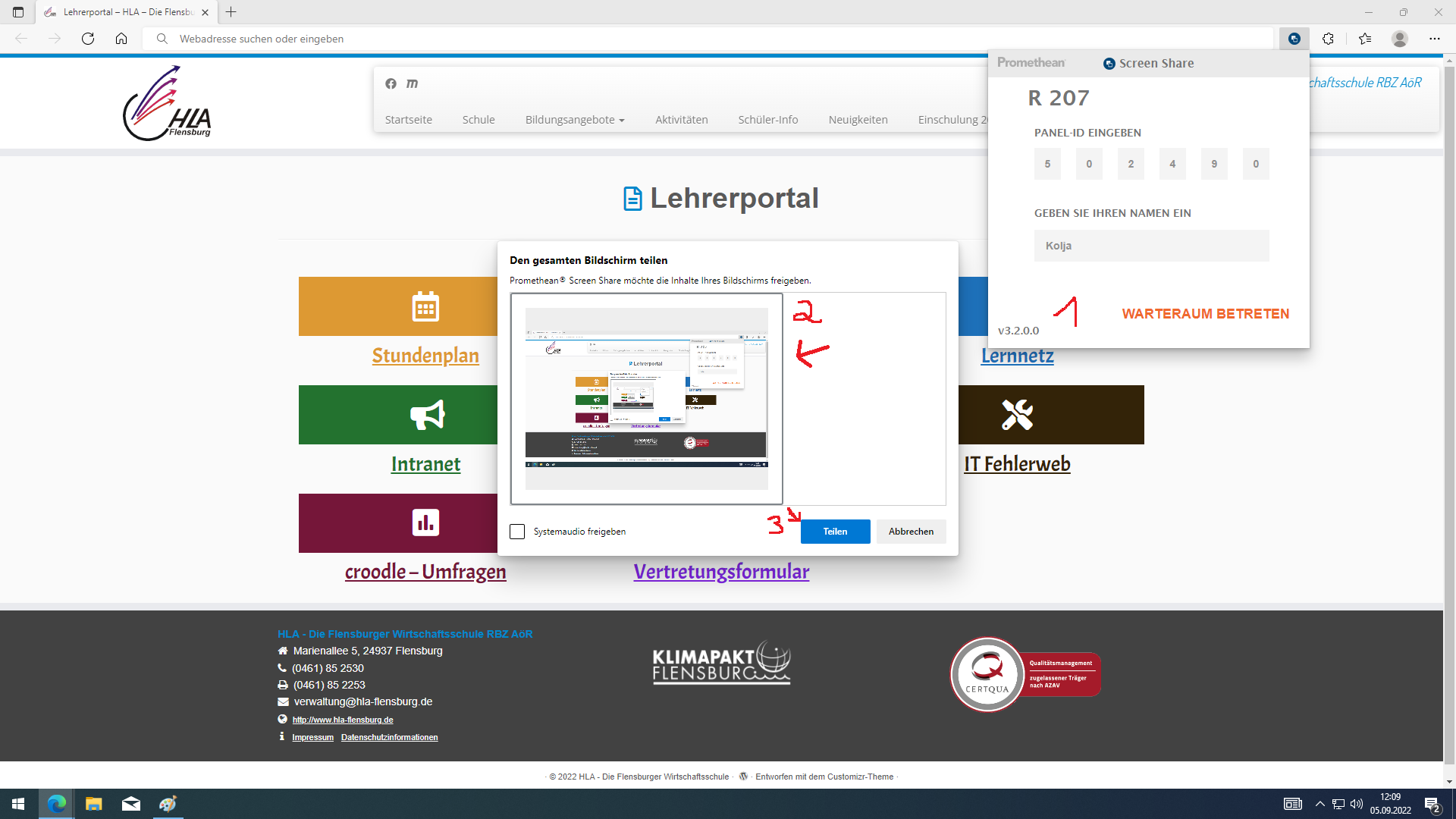Viewport: 1456px width, 819px height.
Task: Open the notification center icon
Action: tap(1432, 804)
